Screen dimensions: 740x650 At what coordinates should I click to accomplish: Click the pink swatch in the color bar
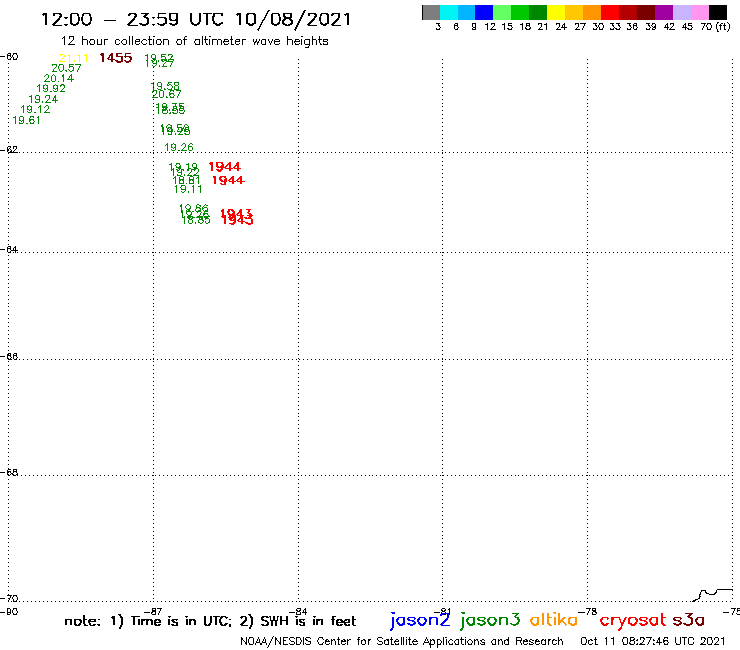(699, 12)
